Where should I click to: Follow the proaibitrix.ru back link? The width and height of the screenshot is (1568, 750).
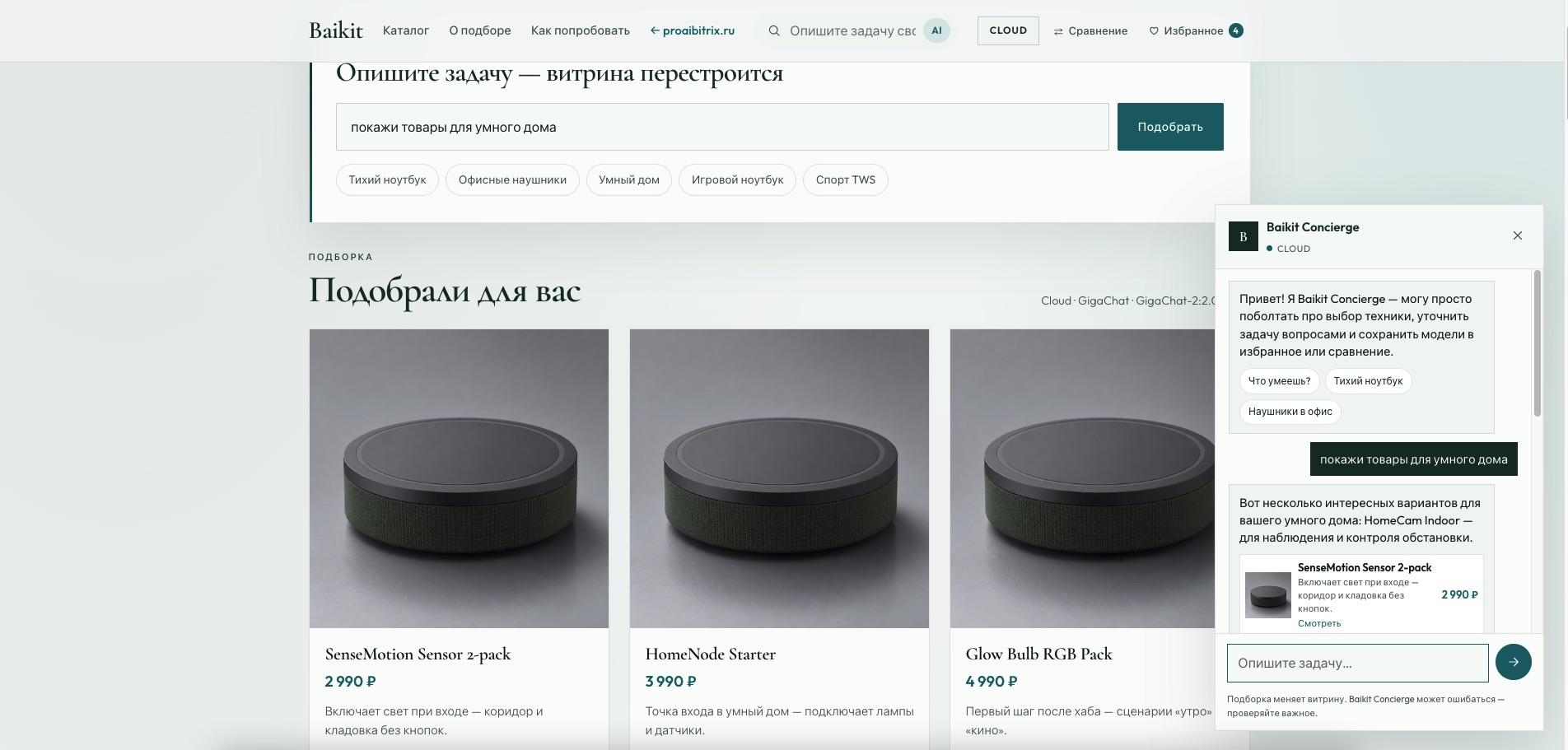coord(693,30)
